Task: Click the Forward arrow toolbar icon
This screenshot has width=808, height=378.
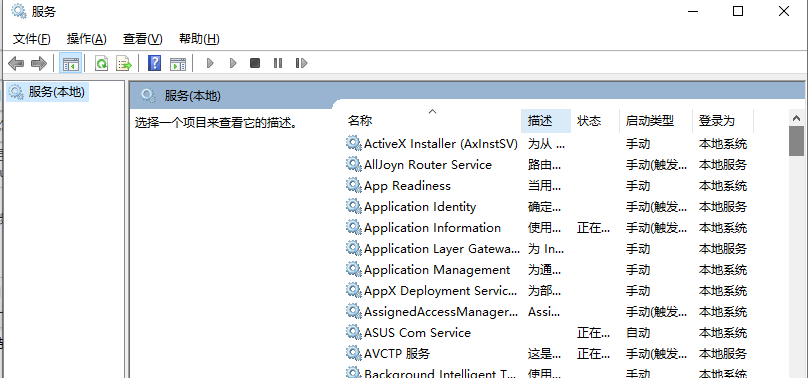Action: click(x=39, y=63)
